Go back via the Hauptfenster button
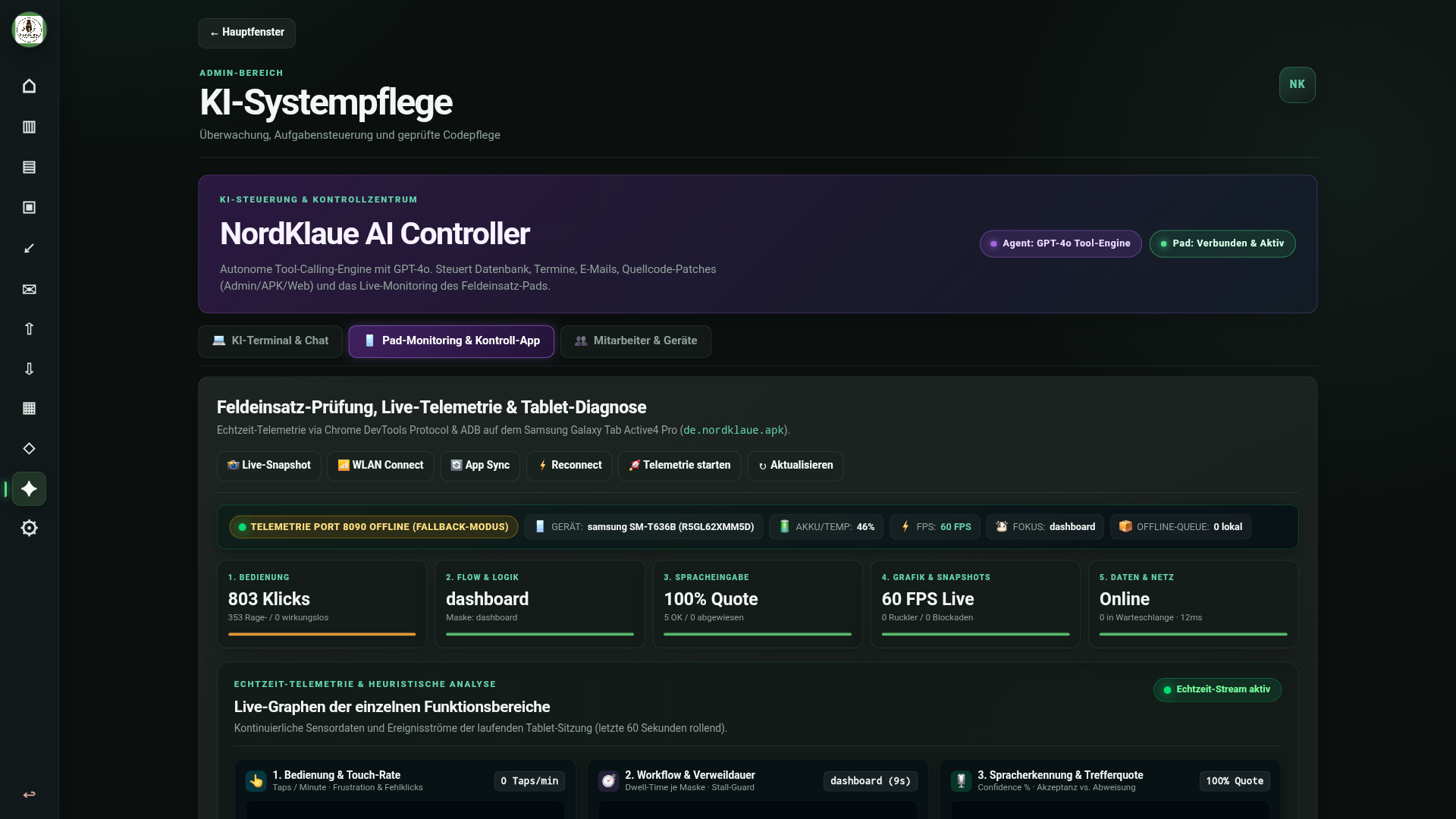The image size is (1456, 819). click(246, 33)
